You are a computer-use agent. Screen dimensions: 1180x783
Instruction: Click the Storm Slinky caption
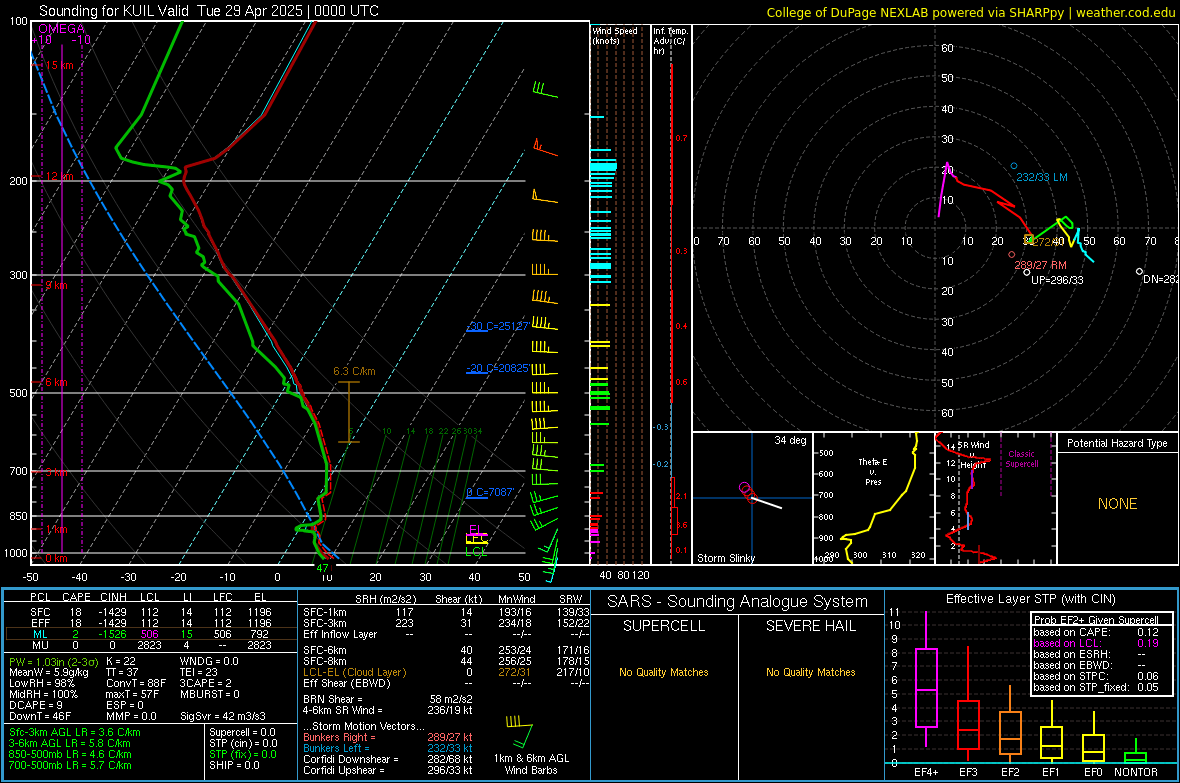tap(725, 558)
